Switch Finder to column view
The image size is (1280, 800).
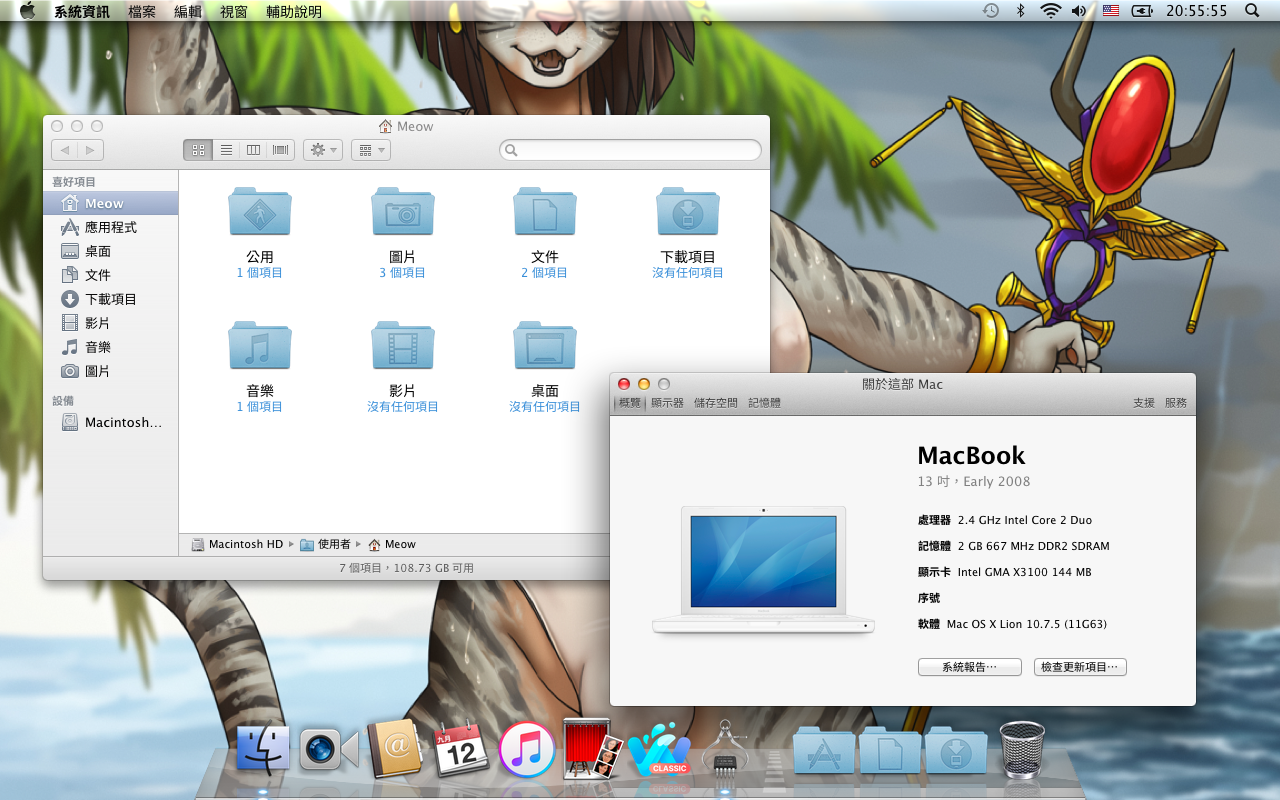[x=254, y=150]
